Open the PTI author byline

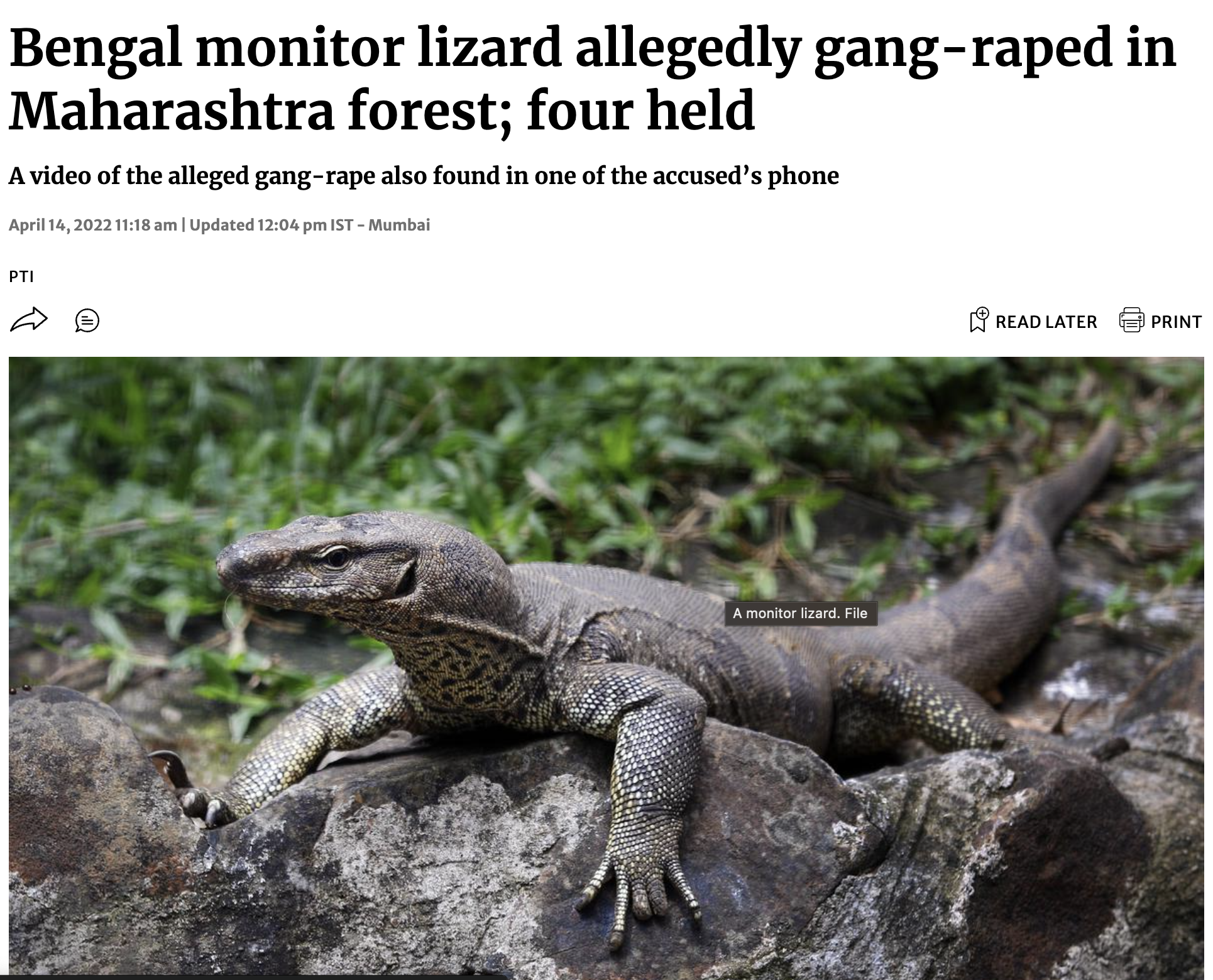tap(21, 276)
